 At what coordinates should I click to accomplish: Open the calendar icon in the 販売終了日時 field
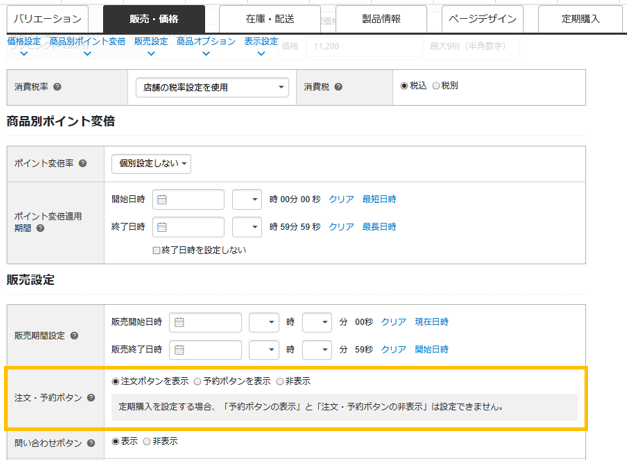pyautogui.click(x=180, y=349)
